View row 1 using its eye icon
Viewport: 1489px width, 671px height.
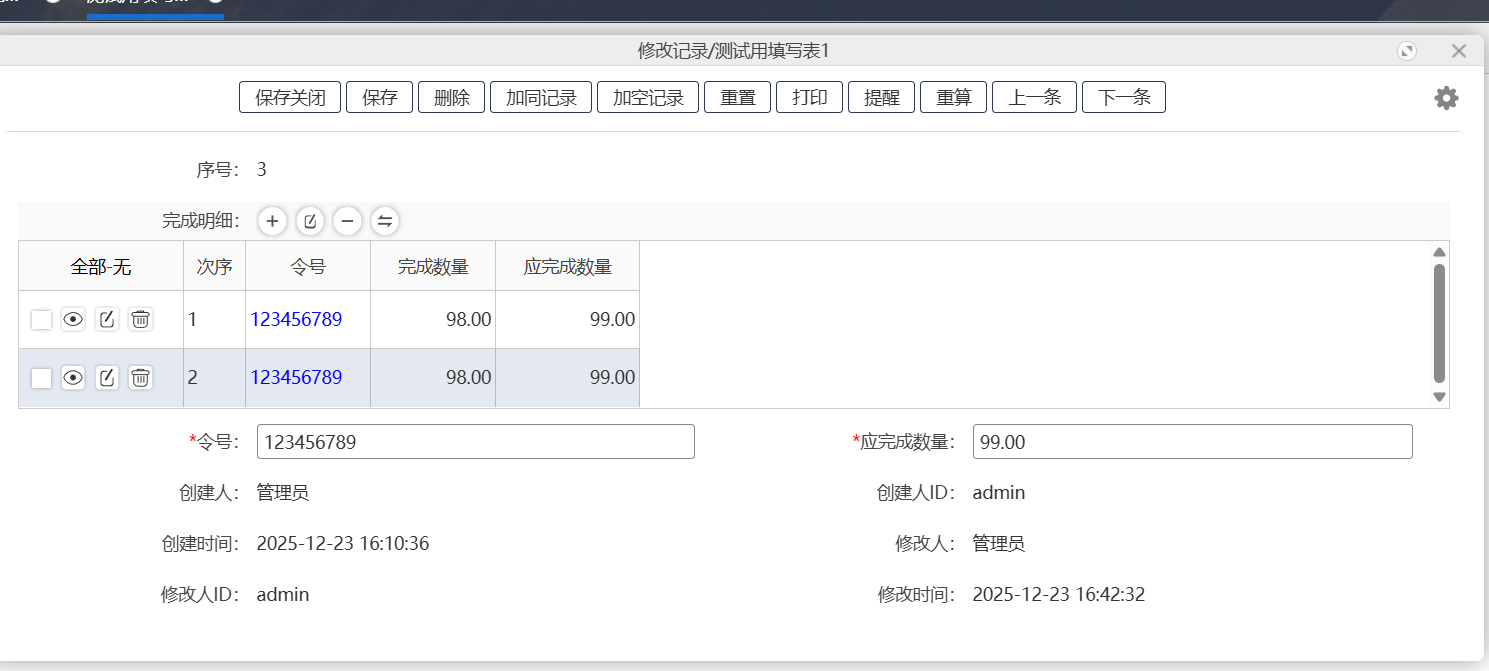[x=72, y=319]
